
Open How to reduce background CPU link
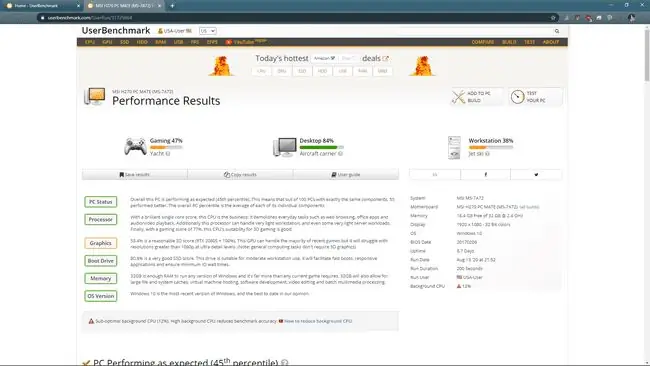coord(318,321)
